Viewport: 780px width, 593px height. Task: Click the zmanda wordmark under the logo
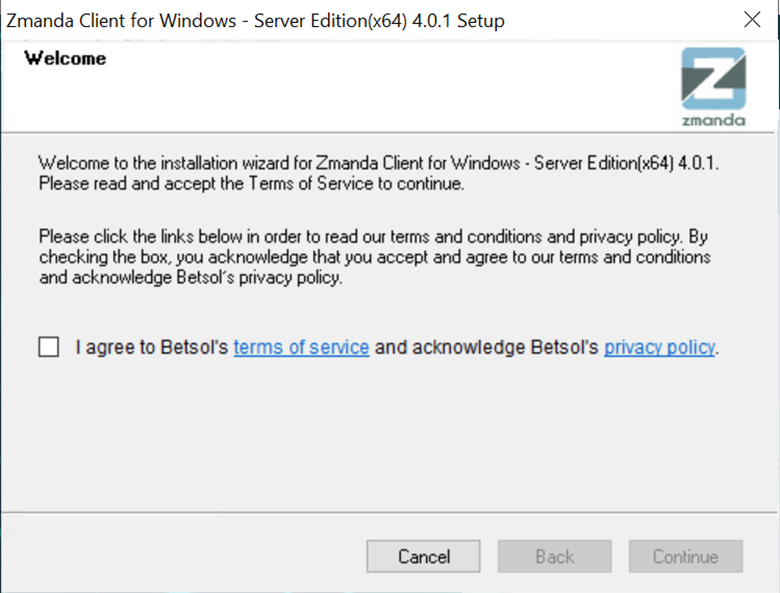click(x=713, y=120)
